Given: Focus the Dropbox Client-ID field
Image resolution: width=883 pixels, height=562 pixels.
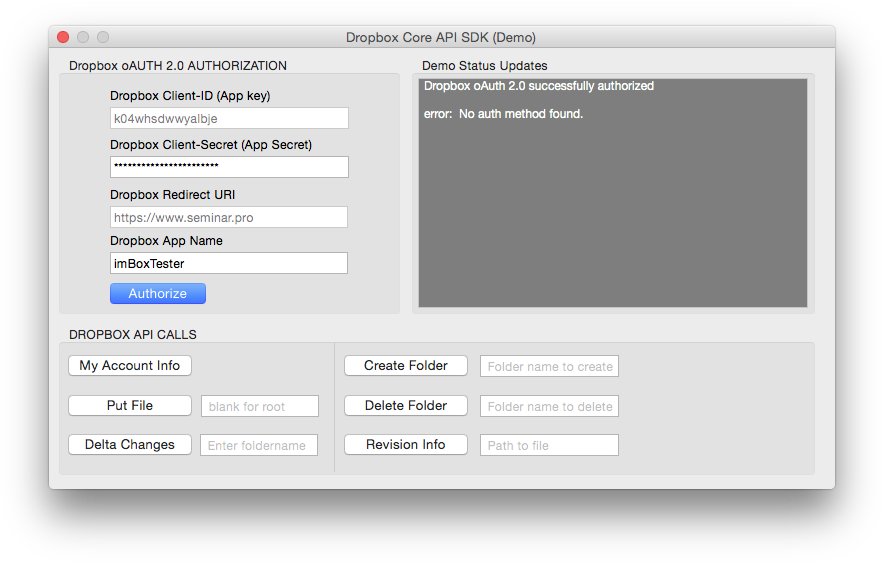Looking at the screenshot, I should [229, 118].
